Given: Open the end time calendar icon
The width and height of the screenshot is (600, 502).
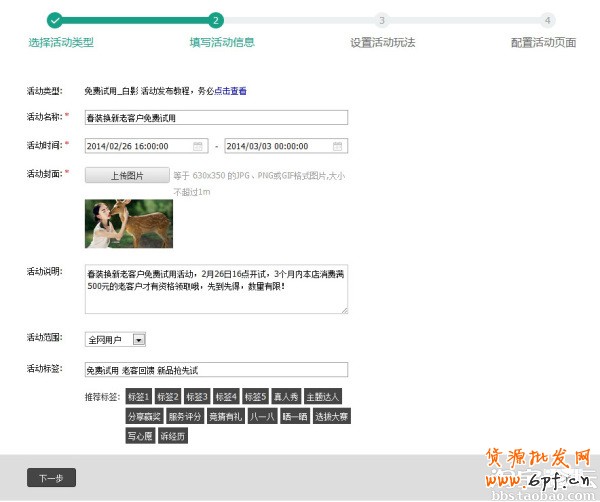Looking at the screenshot, I should tap(338, 146).
